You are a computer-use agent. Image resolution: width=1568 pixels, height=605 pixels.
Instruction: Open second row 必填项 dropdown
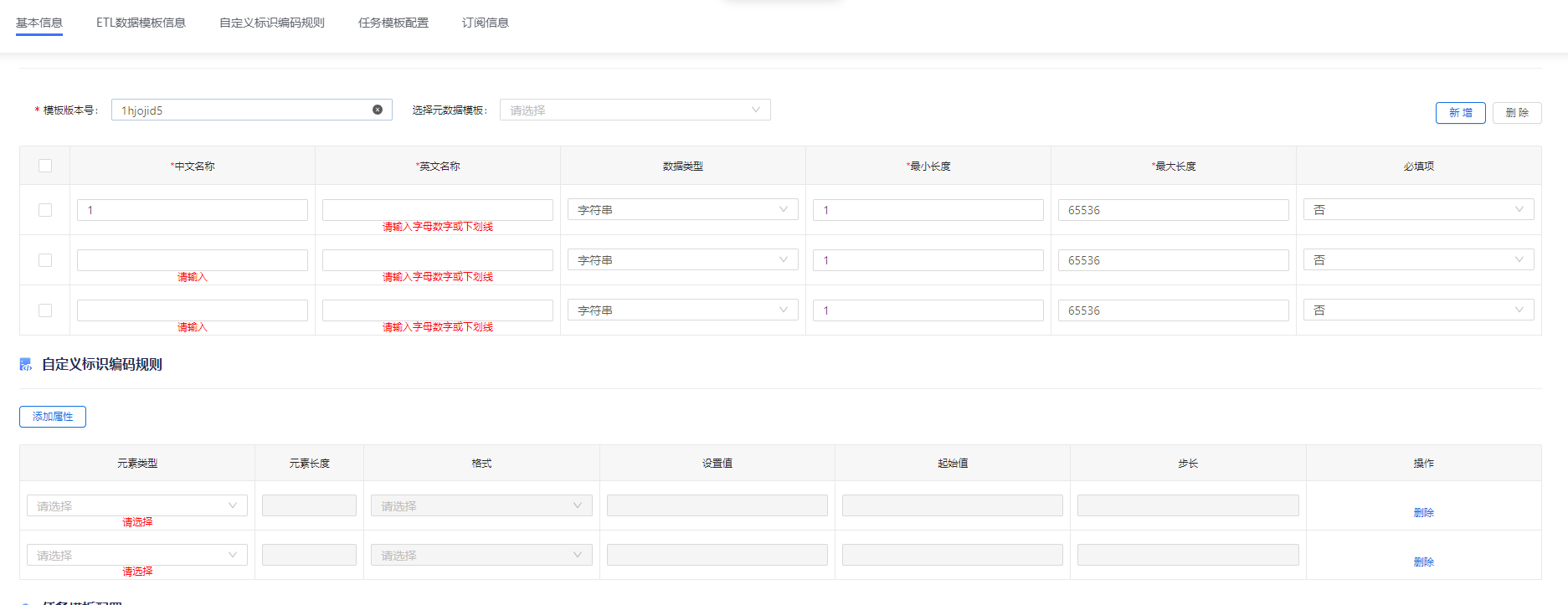coord(1419,260)
